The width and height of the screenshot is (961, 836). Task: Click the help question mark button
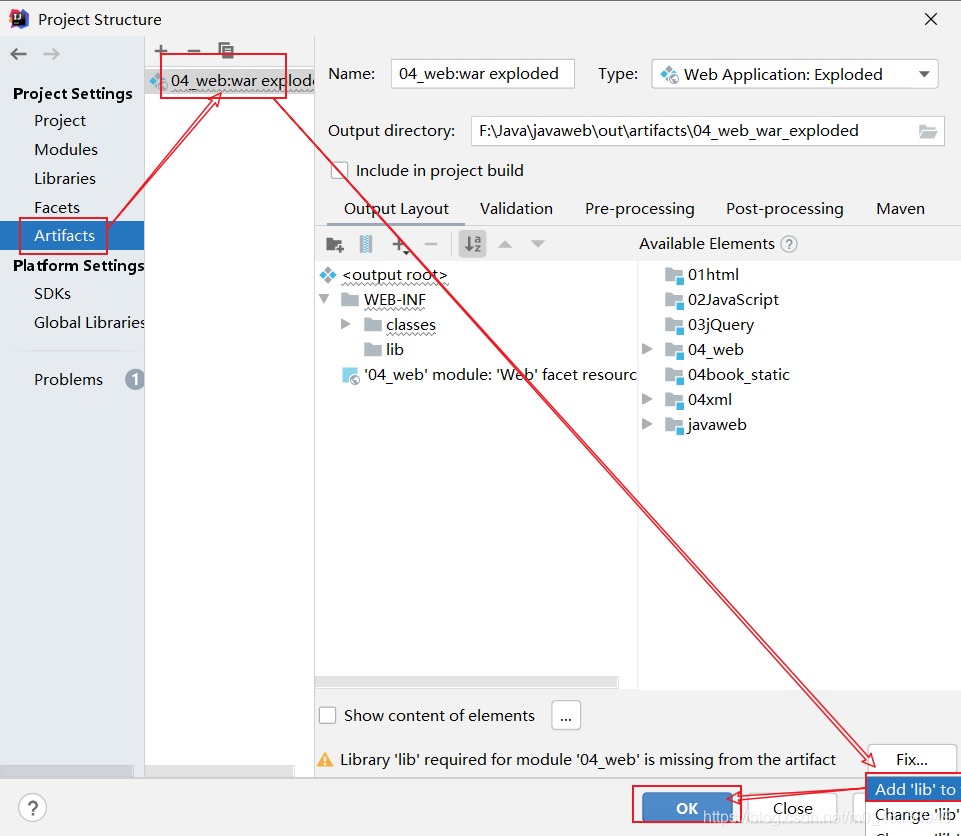(x=32, y=807)
